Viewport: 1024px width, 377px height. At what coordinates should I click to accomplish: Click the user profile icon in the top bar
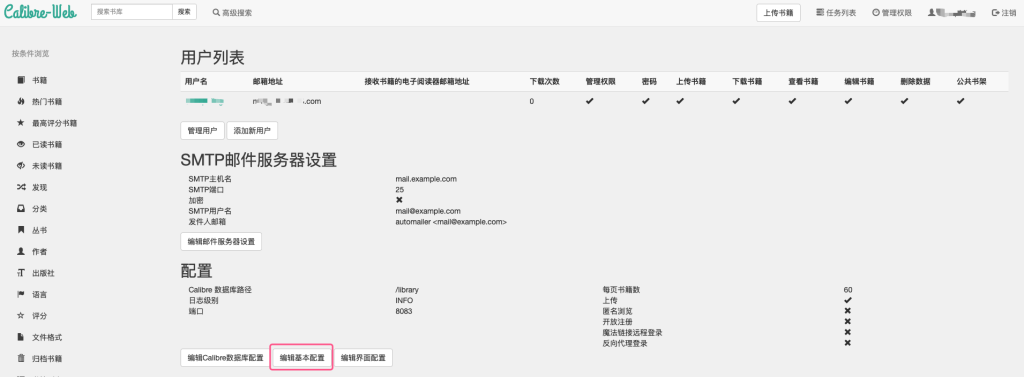click(931, 12)
